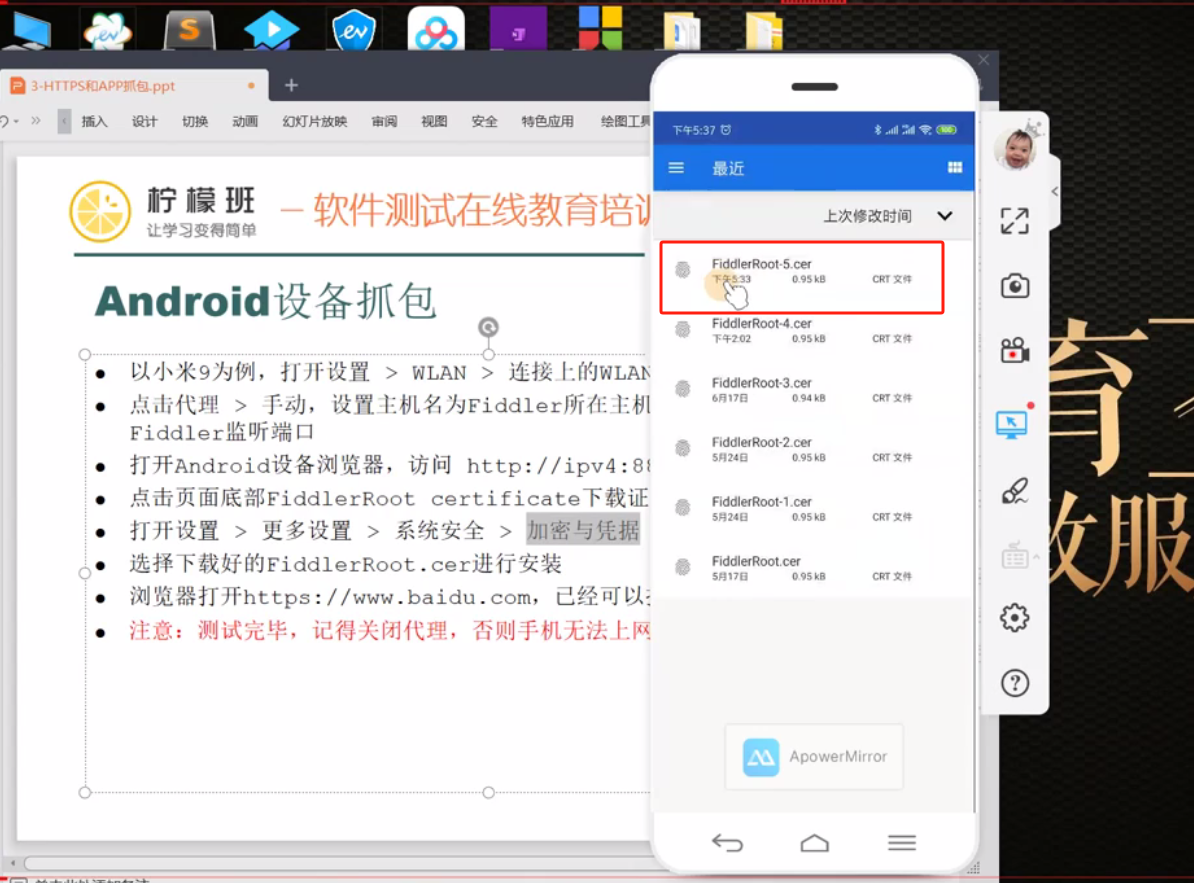1194x883 pixels.
Task: Open the whiteboard brush tool
Action: [1014, 491]
